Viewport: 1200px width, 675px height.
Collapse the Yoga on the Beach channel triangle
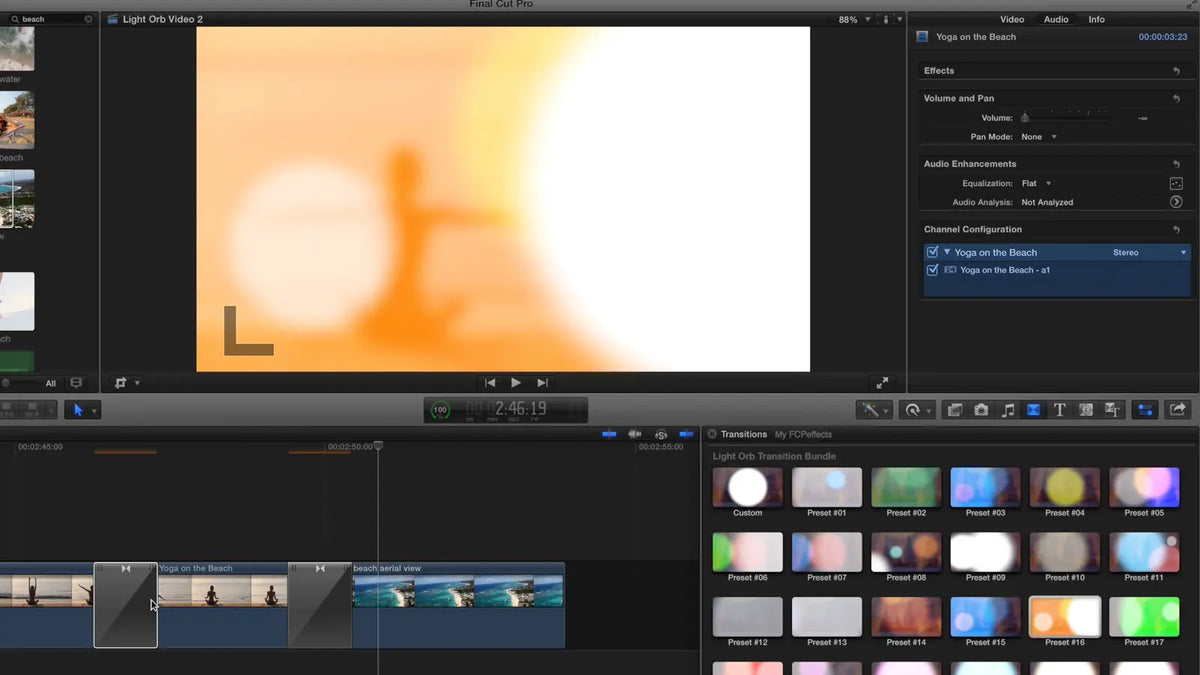coord(947,253)
